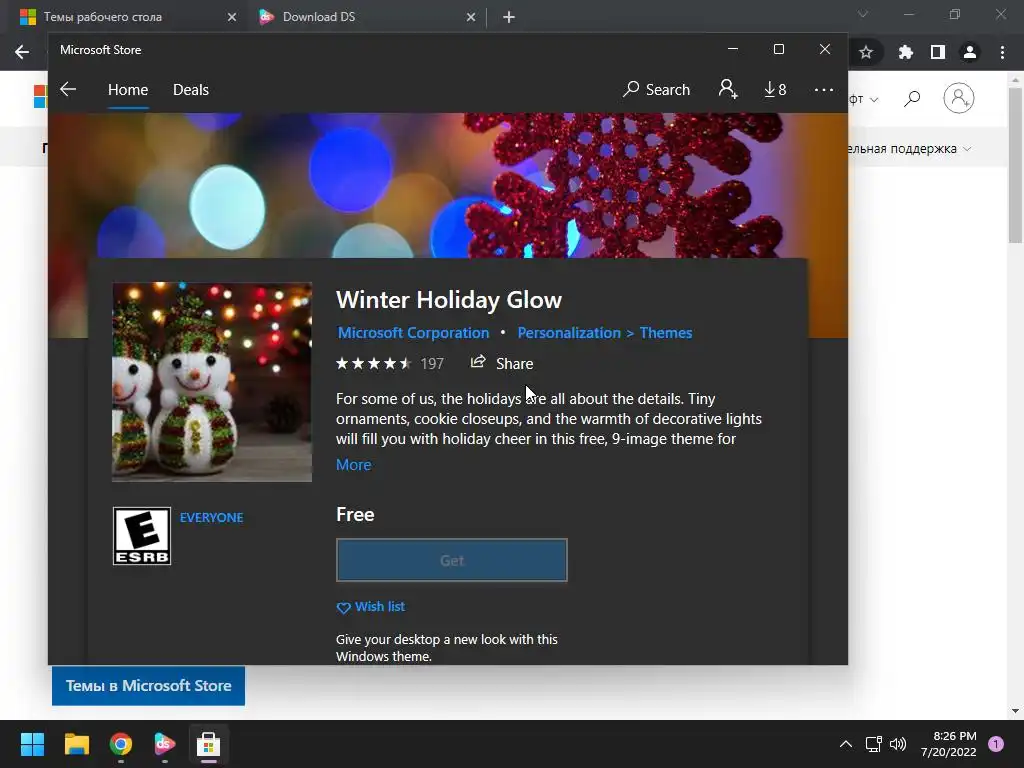
Task: Open Downloads and updates showing 8
Action: pos(775,89)
